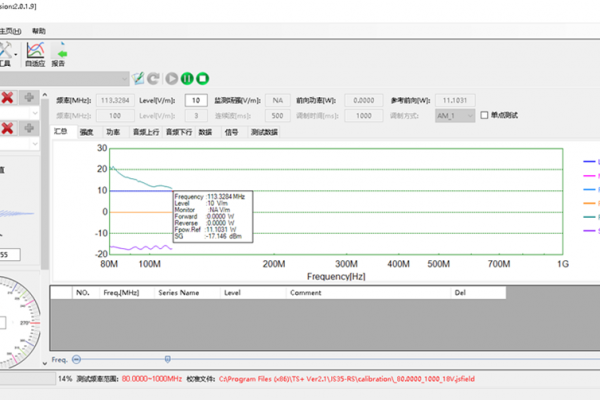Click the gray refresh arrow icon
The height and width of the screenshot is (400, 600).
[x=154, y=78]
